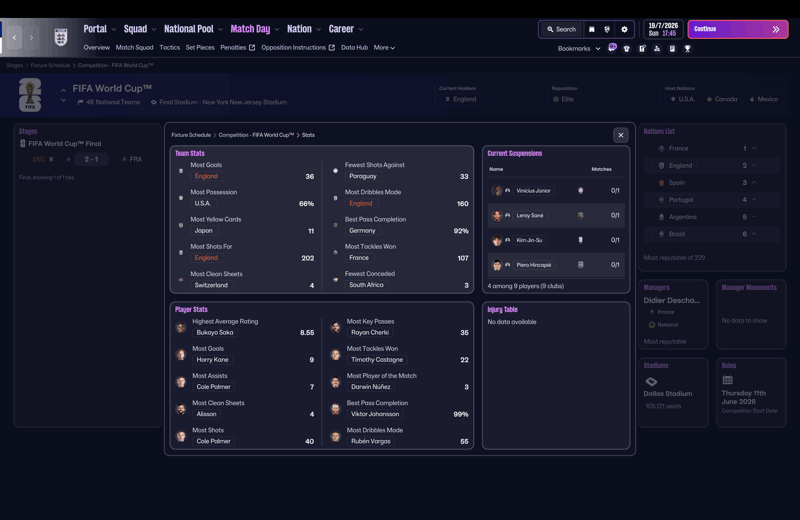
Task: Click U.S.A. under Most Possession
Action: (x=202, y=203)
